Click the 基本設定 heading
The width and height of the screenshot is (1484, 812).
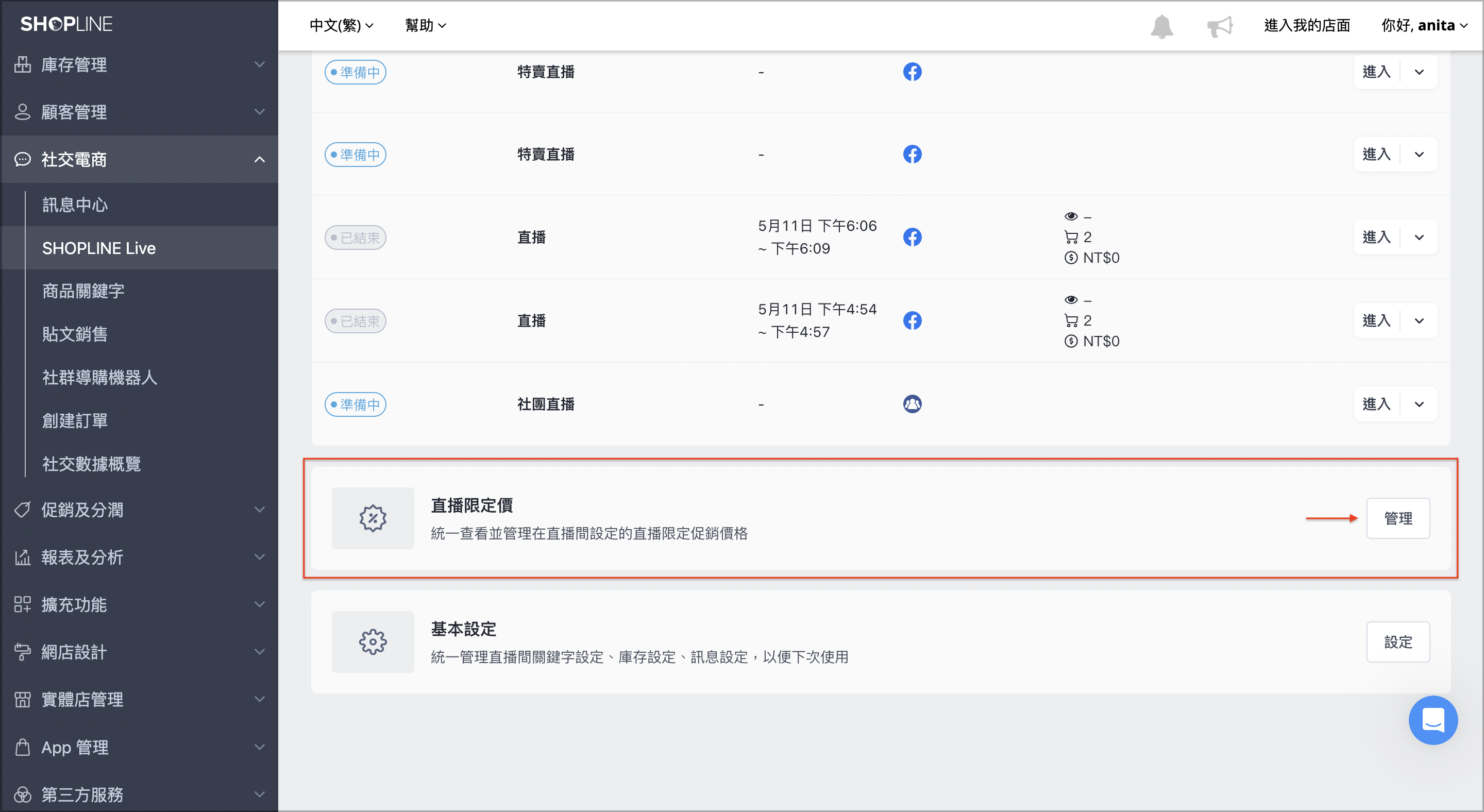tap(464, 629)
